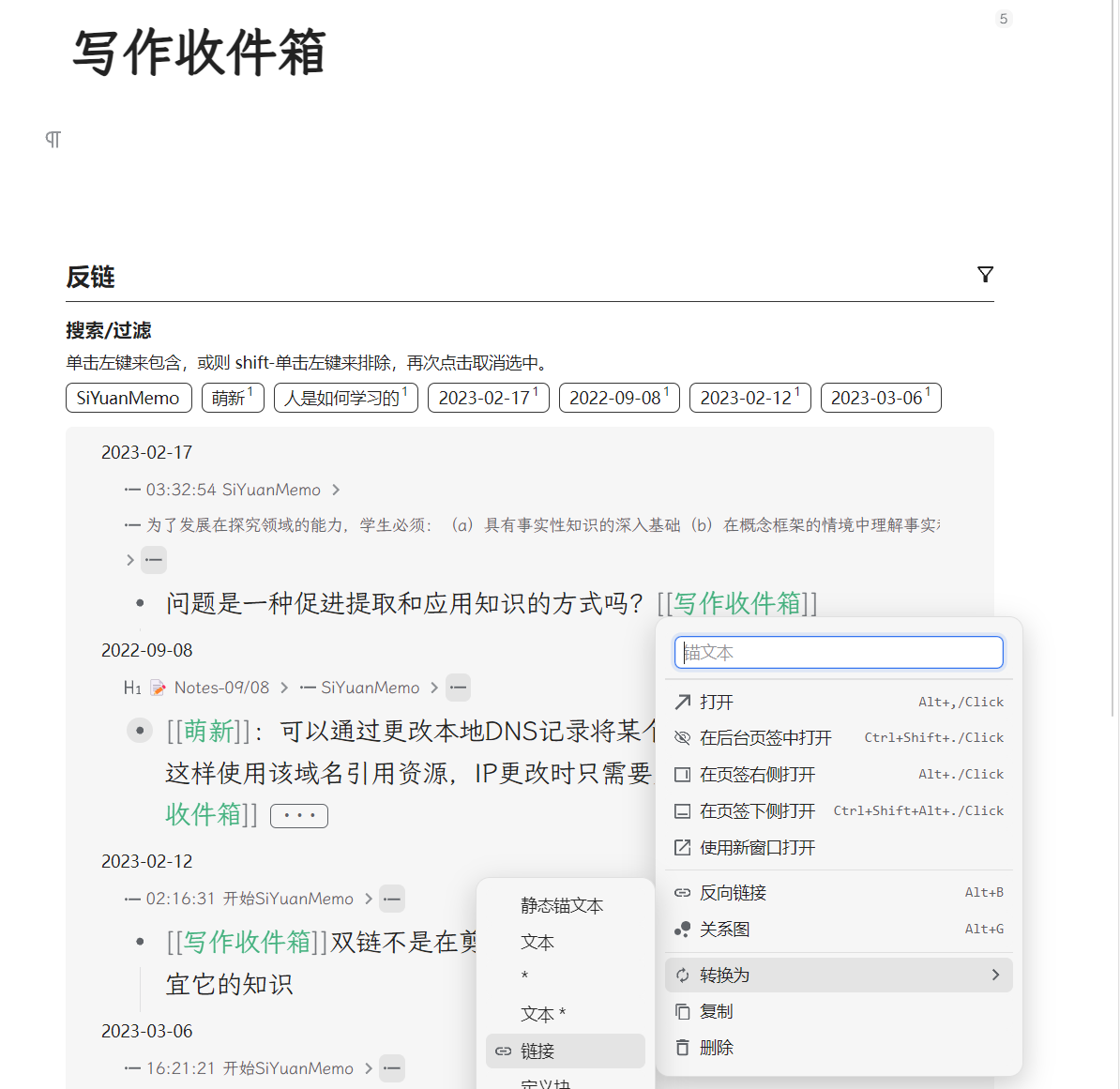Click the paragraph block icon below title
The image size is (1120, 1089).
pos(53,140)
